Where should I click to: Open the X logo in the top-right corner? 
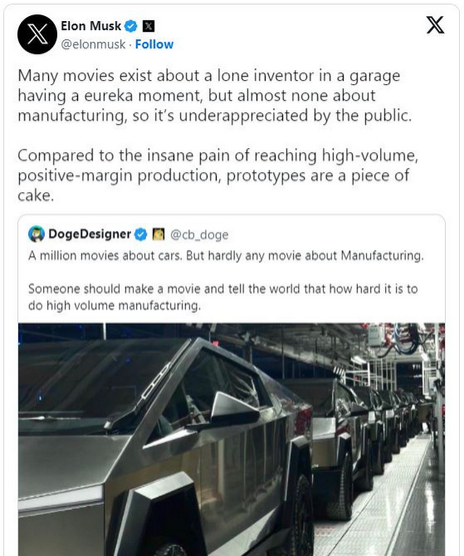coord(435,25)
